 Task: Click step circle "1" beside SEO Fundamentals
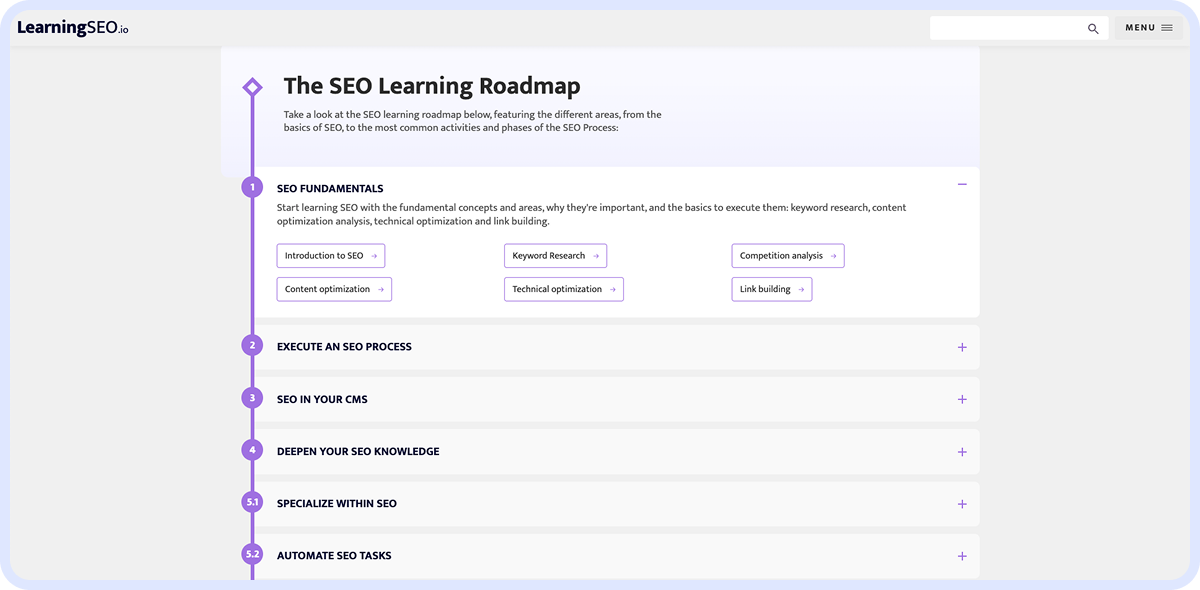click(x=251, y=186)
